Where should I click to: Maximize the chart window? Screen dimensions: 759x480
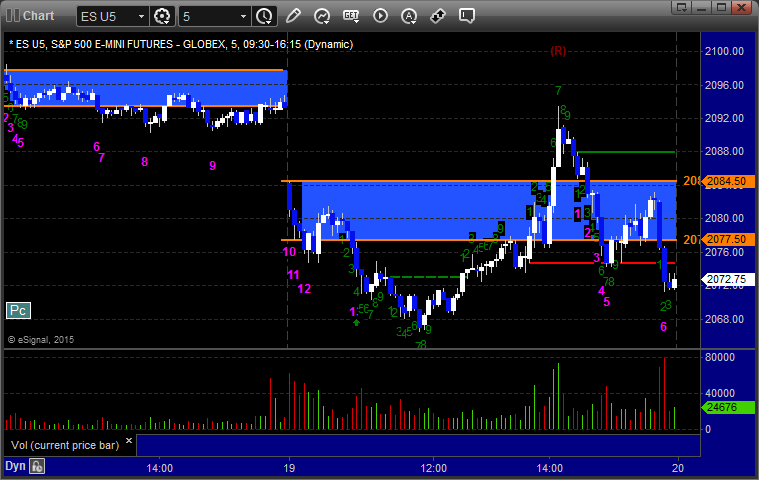[722, 7]
